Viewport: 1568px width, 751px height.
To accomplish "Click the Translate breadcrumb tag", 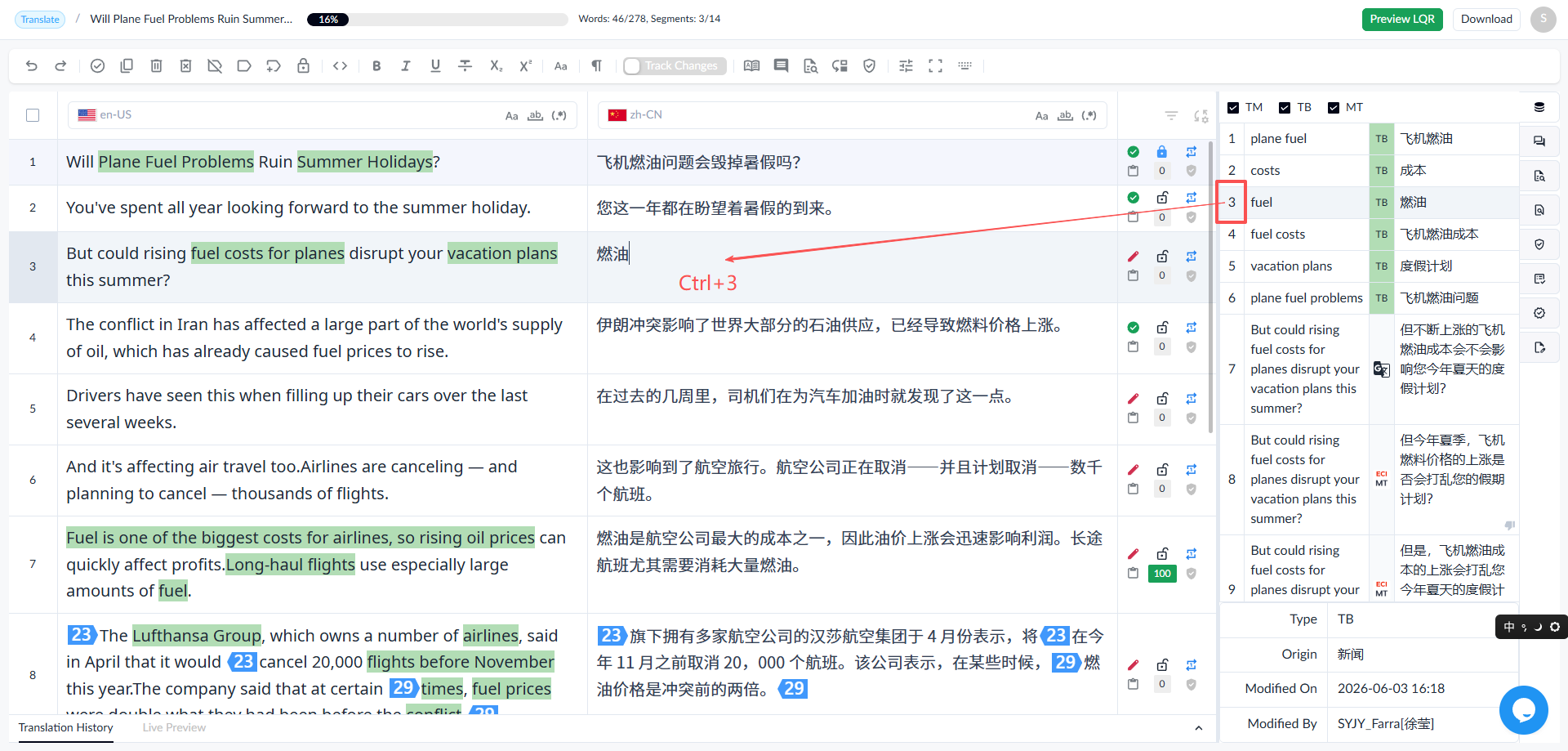I will click(40, 20).
